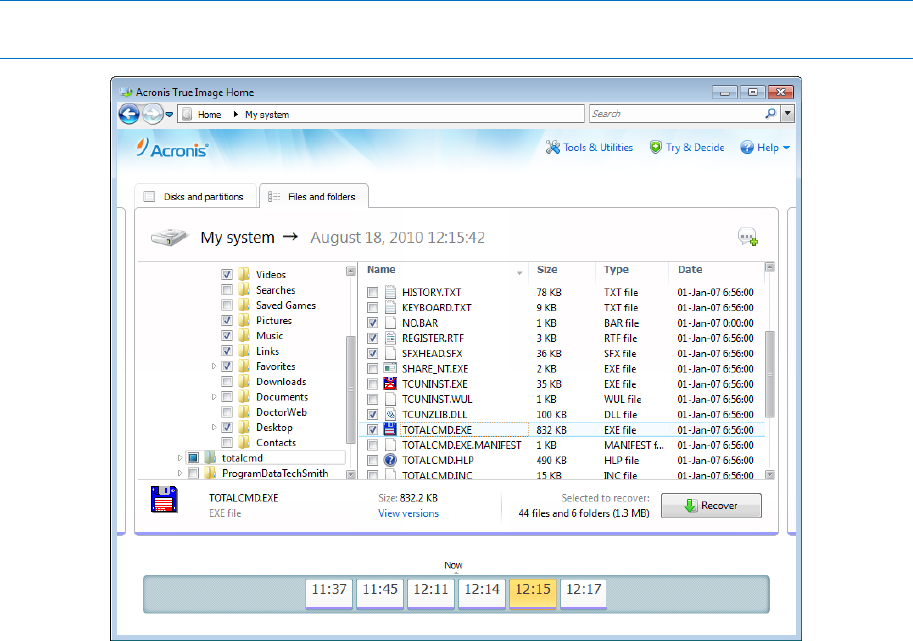Click the TCUNINST.WUL file icon
The height and width of the screenshot is (641, 913).
(x=390, y=399)
